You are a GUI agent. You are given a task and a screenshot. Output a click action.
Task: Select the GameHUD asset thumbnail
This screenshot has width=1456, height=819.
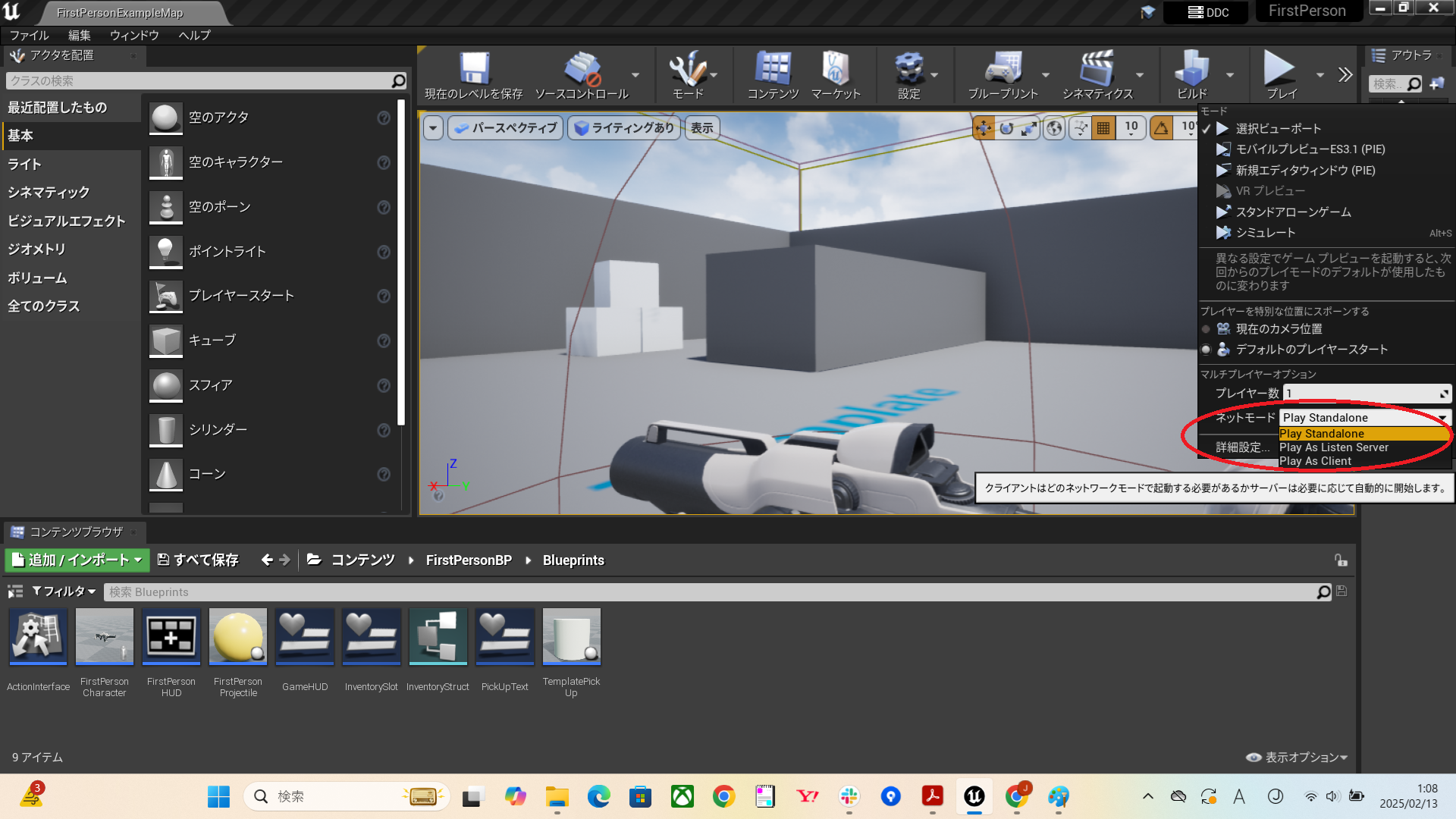[305, 636]
